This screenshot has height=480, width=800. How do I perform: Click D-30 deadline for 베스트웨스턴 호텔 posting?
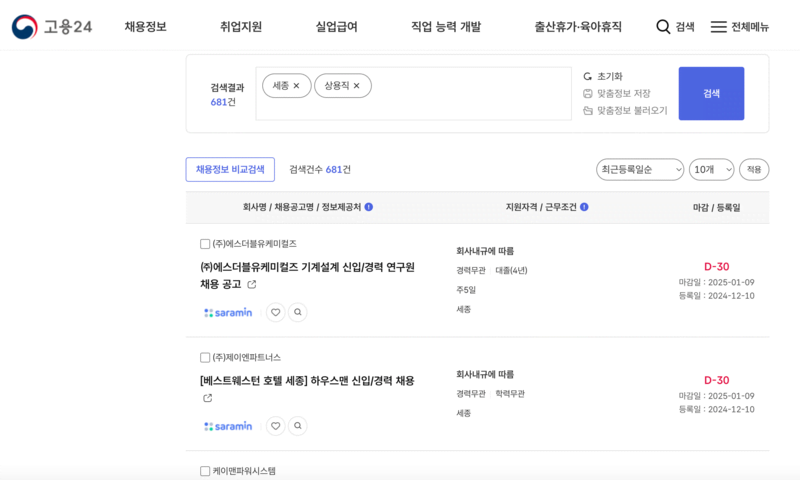tap(716, 381)
